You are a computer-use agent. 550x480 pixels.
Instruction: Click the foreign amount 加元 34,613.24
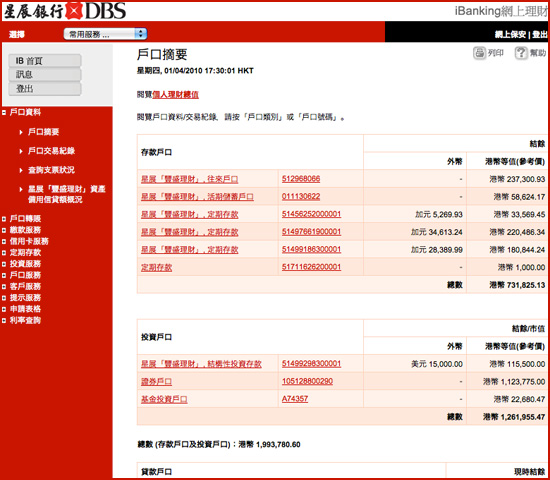coord(437,232)
